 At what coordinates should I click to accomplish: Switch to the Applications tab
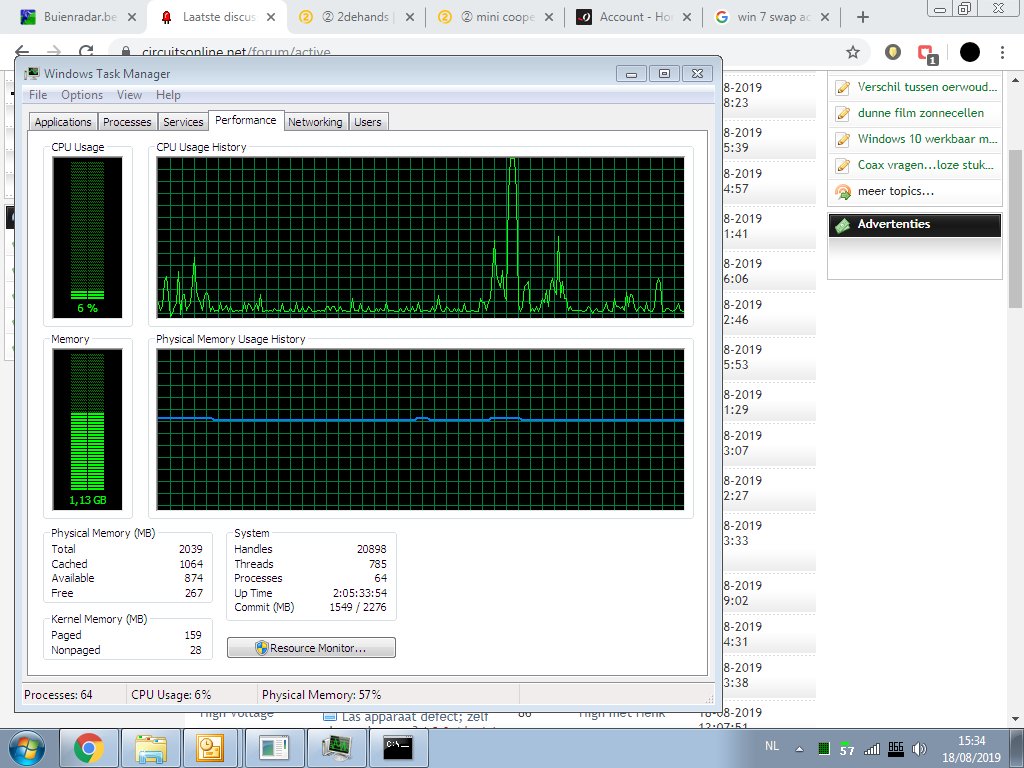[63, 122]
